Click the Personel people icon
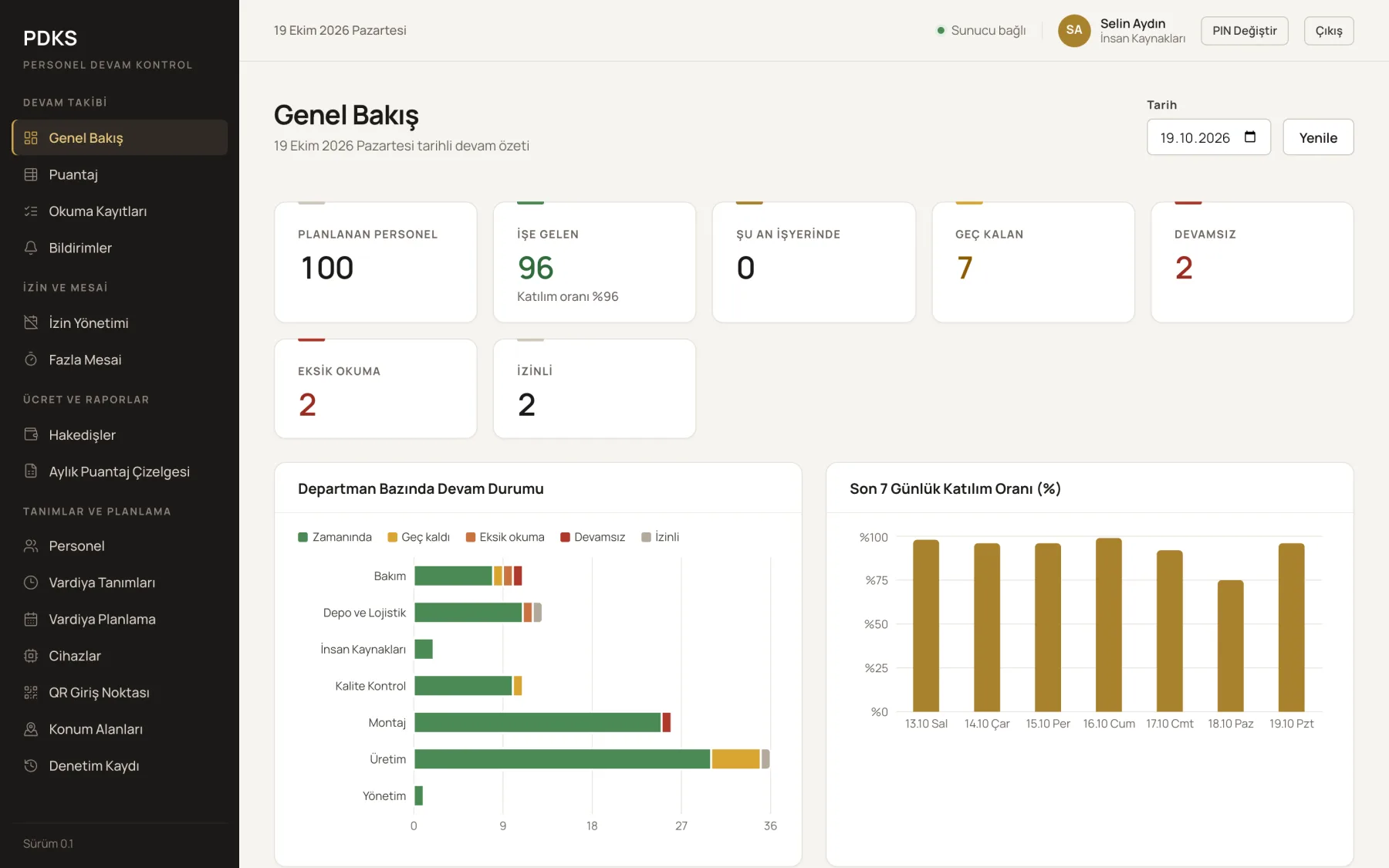 pyautogui.click(x=31, y=545)
